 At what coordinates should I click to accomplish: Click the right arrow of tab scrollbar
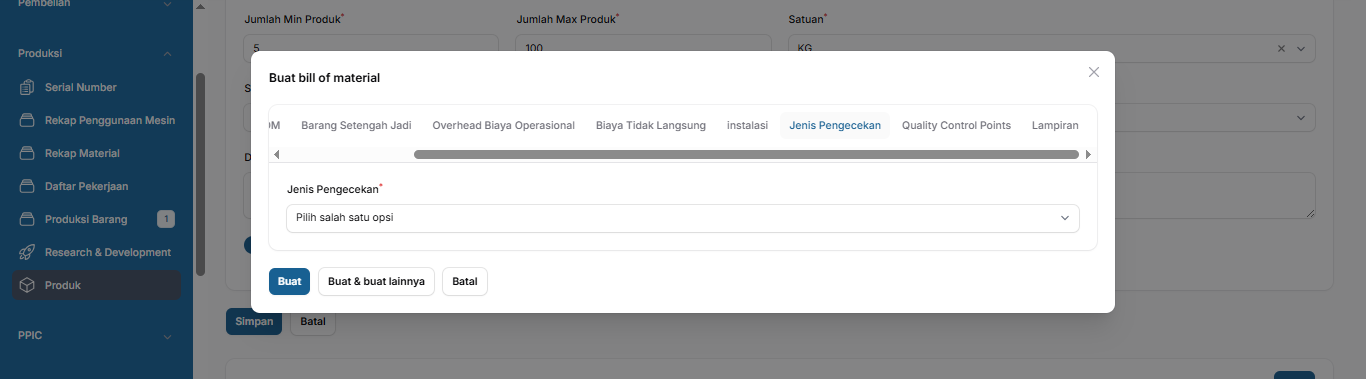click(1088, 155)
